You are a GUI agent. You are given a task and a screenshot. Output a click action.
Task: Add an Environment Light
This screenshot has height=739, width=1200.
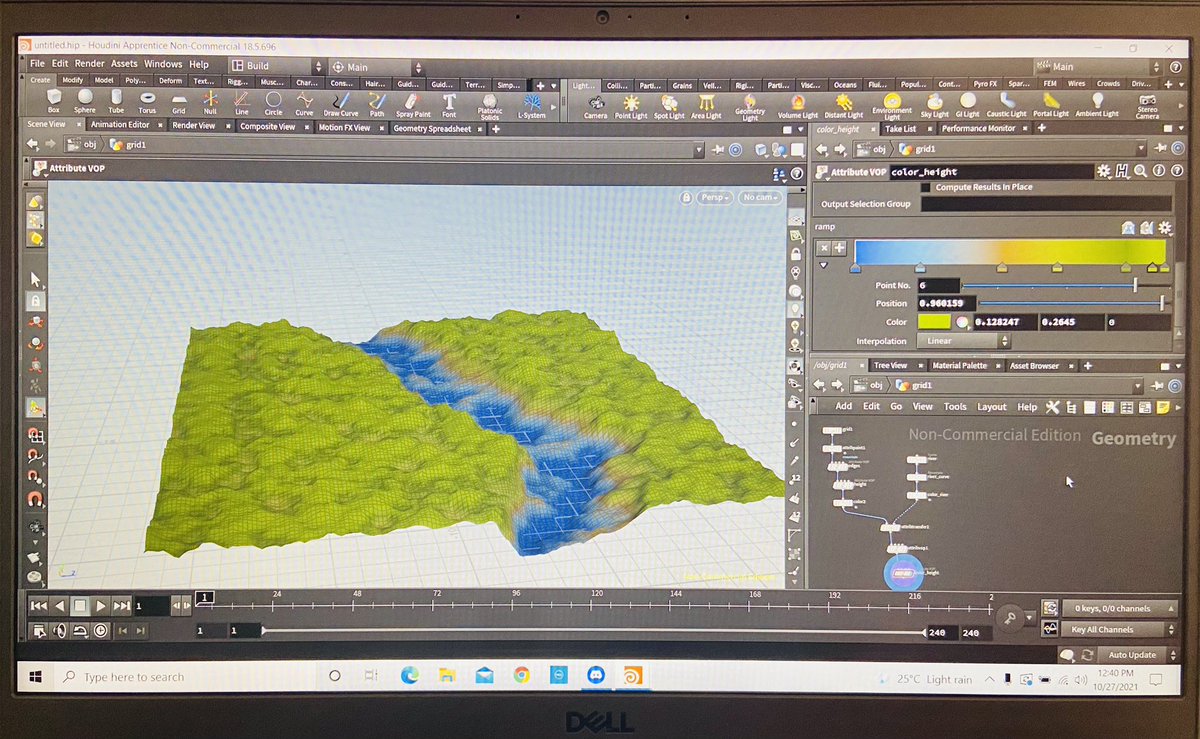click(x=891, y=107)
